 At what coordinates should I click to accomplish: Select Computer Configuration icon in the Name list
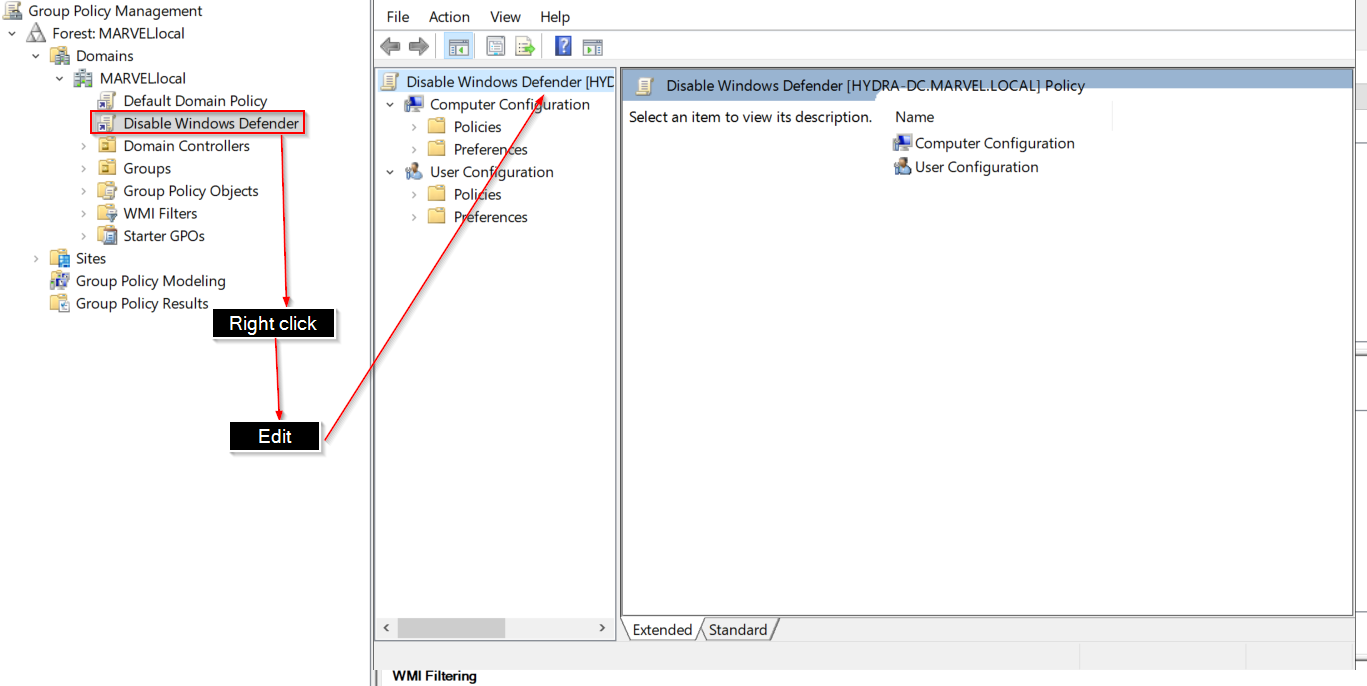pos(902,143)
